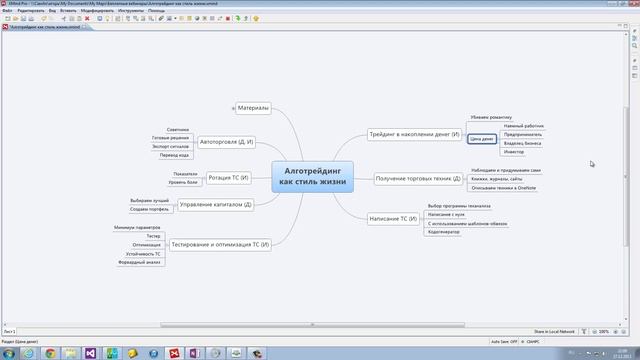This screenshot has width=640, height=360.
Task: Open the Инструменты menu
Action: pos(131,11)
